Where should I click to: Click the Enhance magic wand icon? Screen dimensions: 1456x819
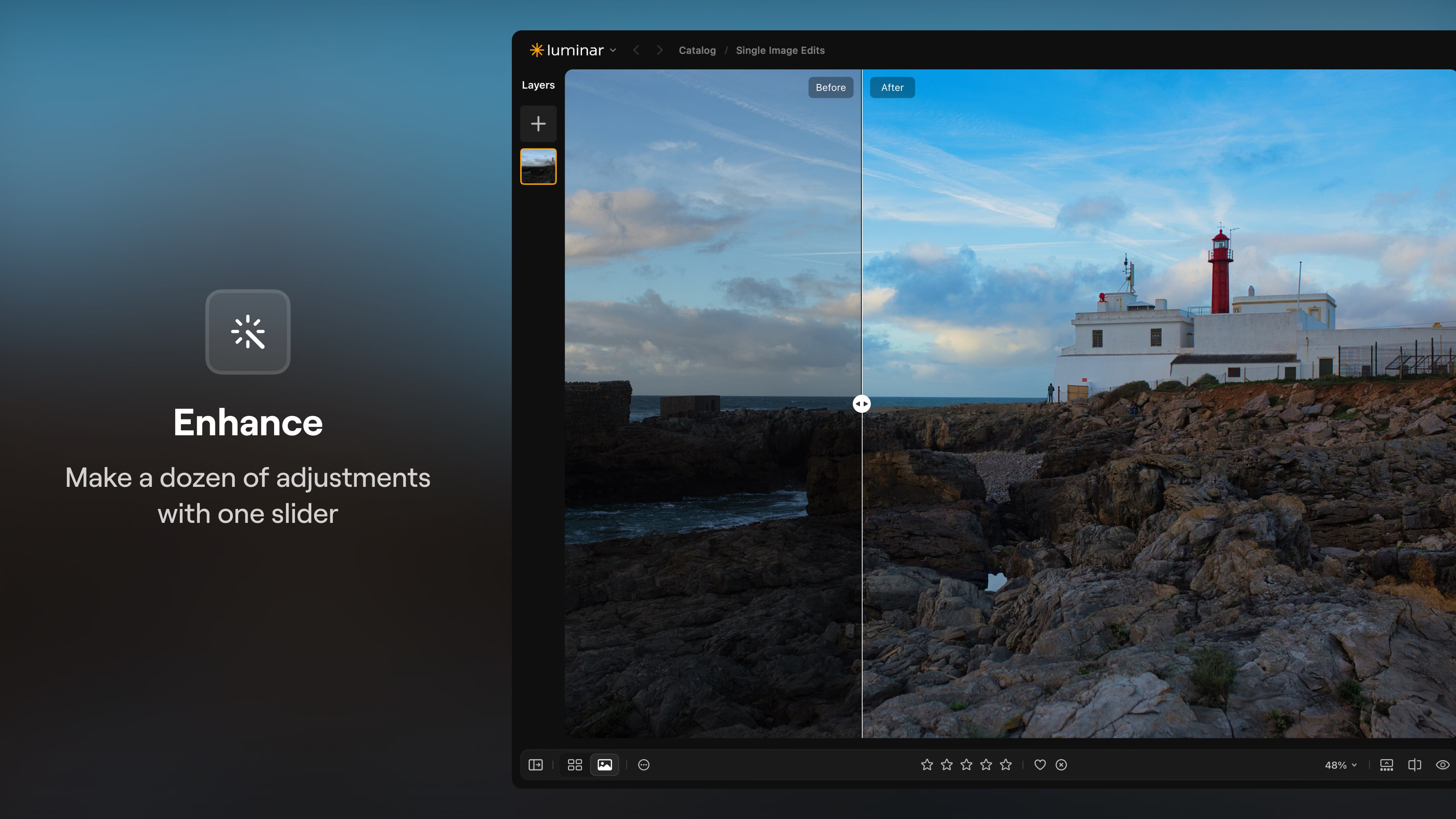[x=248, y=332]
